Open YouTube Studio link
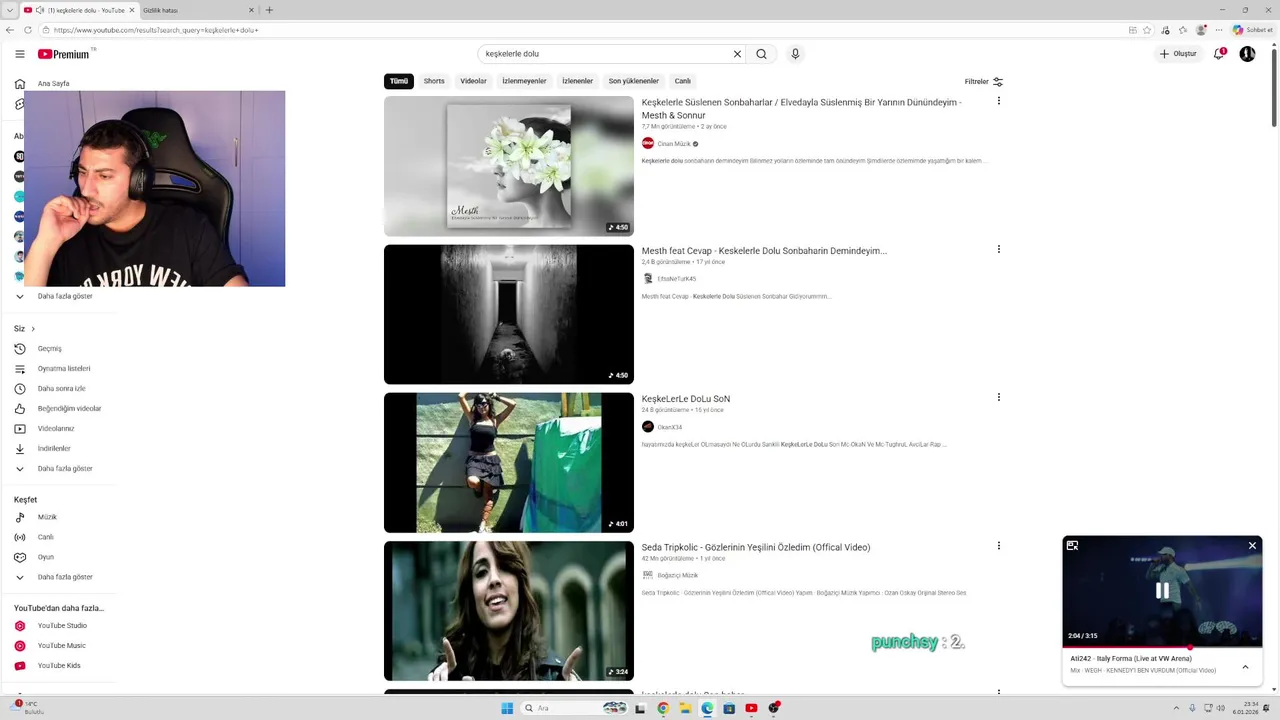Screen dimensions: 1280x720 coord(60,626)
